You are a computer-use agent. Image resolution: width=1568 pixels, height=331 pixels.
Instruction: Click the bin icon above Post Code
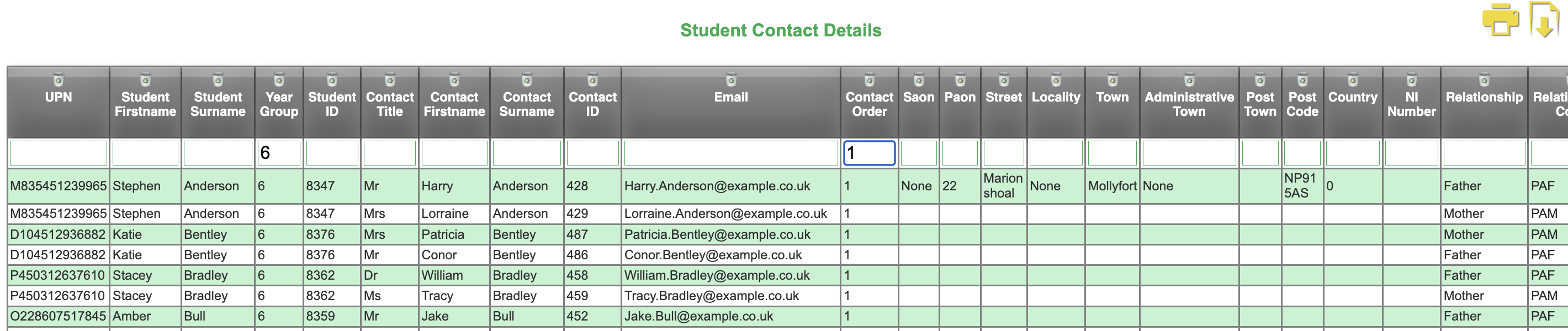pos(1302,79)
